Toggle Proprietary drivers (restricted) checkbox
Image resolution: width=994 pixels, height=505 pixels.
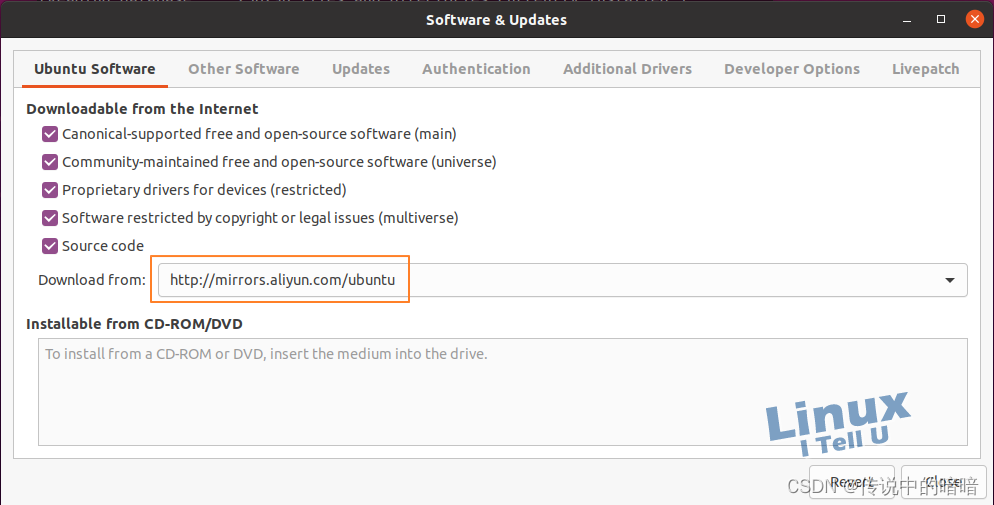[x=50, y=190]
